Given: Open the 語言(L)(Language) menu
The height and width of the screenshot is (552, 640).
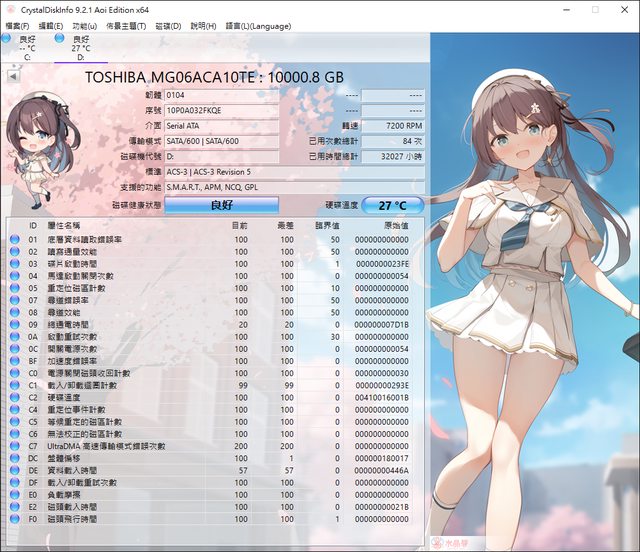Looking at the screenshot, I should point(258,25).
